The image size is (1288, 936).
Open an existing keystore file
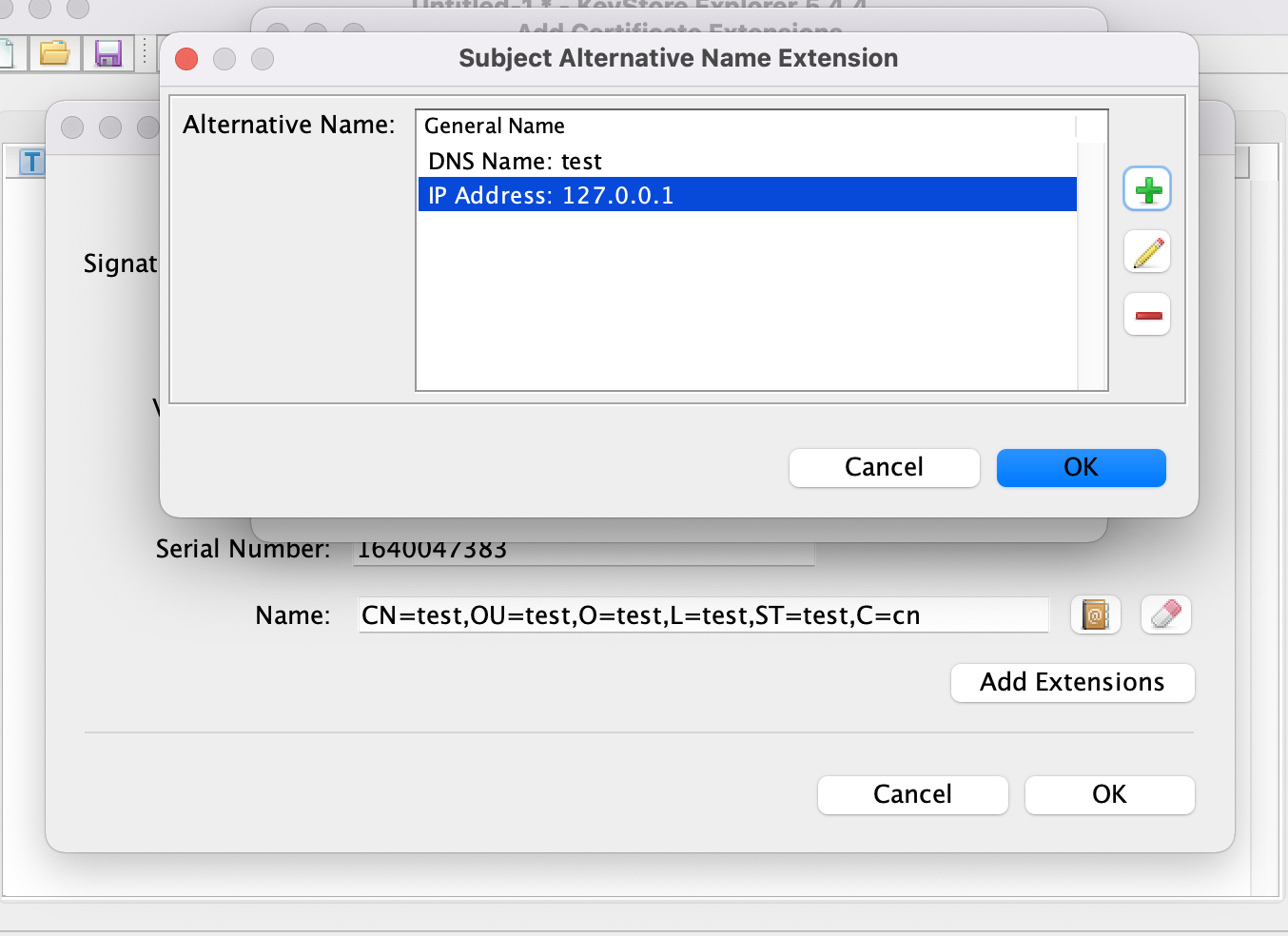(54, 53)
